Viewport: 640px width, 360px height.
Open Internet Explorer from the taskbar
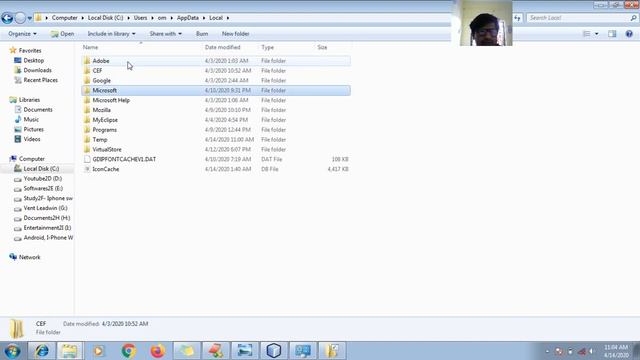(x=41, y=351)
